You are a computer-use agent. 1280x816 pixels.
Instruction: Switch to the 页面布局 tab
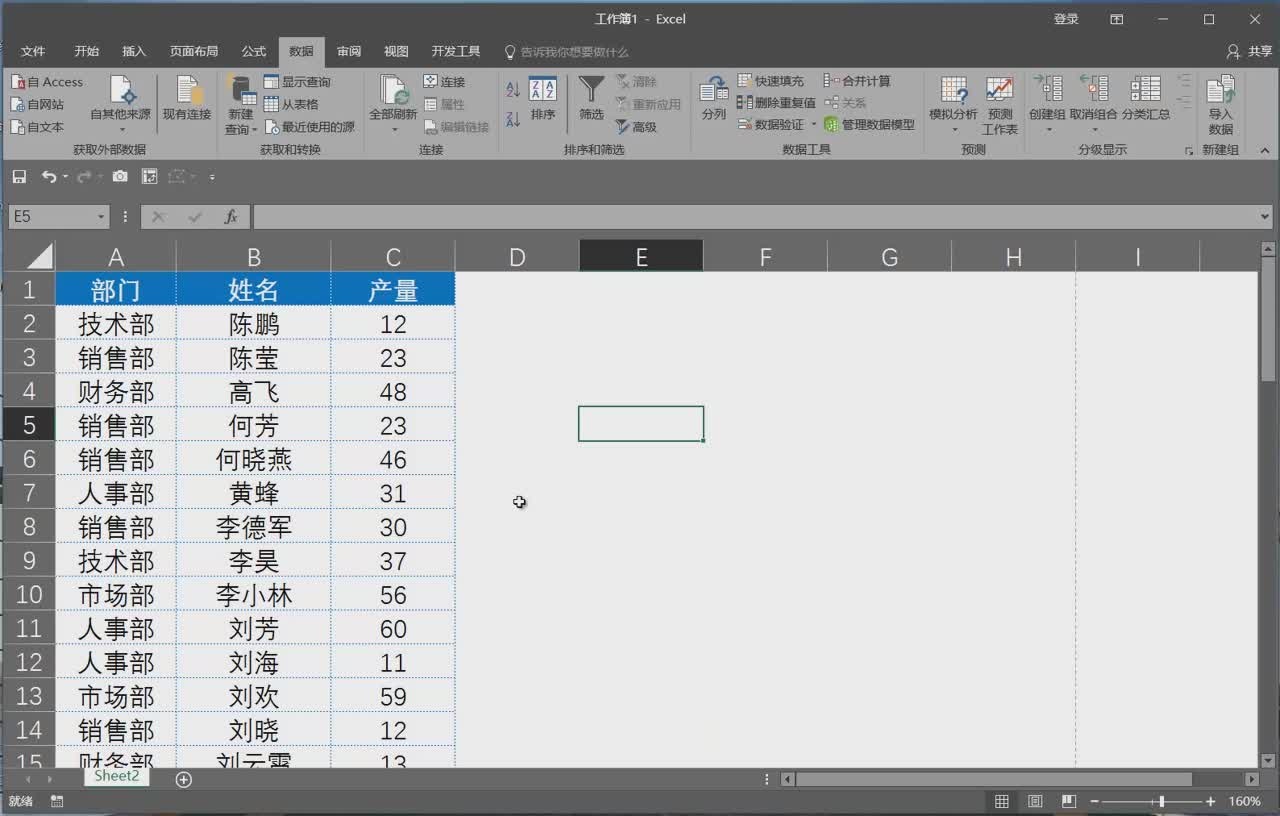(x=194, y=51)
